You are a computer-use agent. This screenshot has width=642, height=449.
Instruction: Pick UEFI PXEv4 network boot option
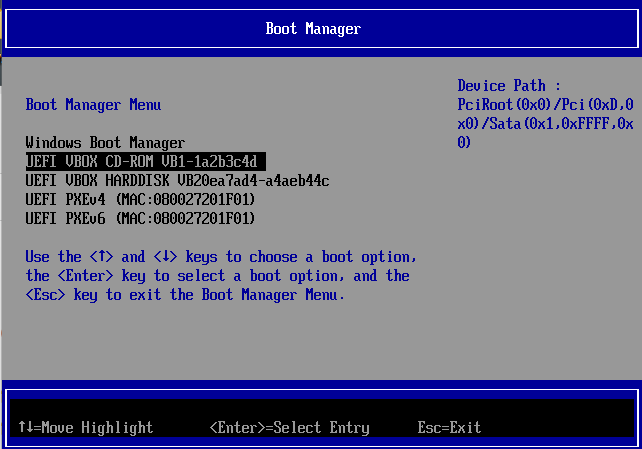point(140,199)
